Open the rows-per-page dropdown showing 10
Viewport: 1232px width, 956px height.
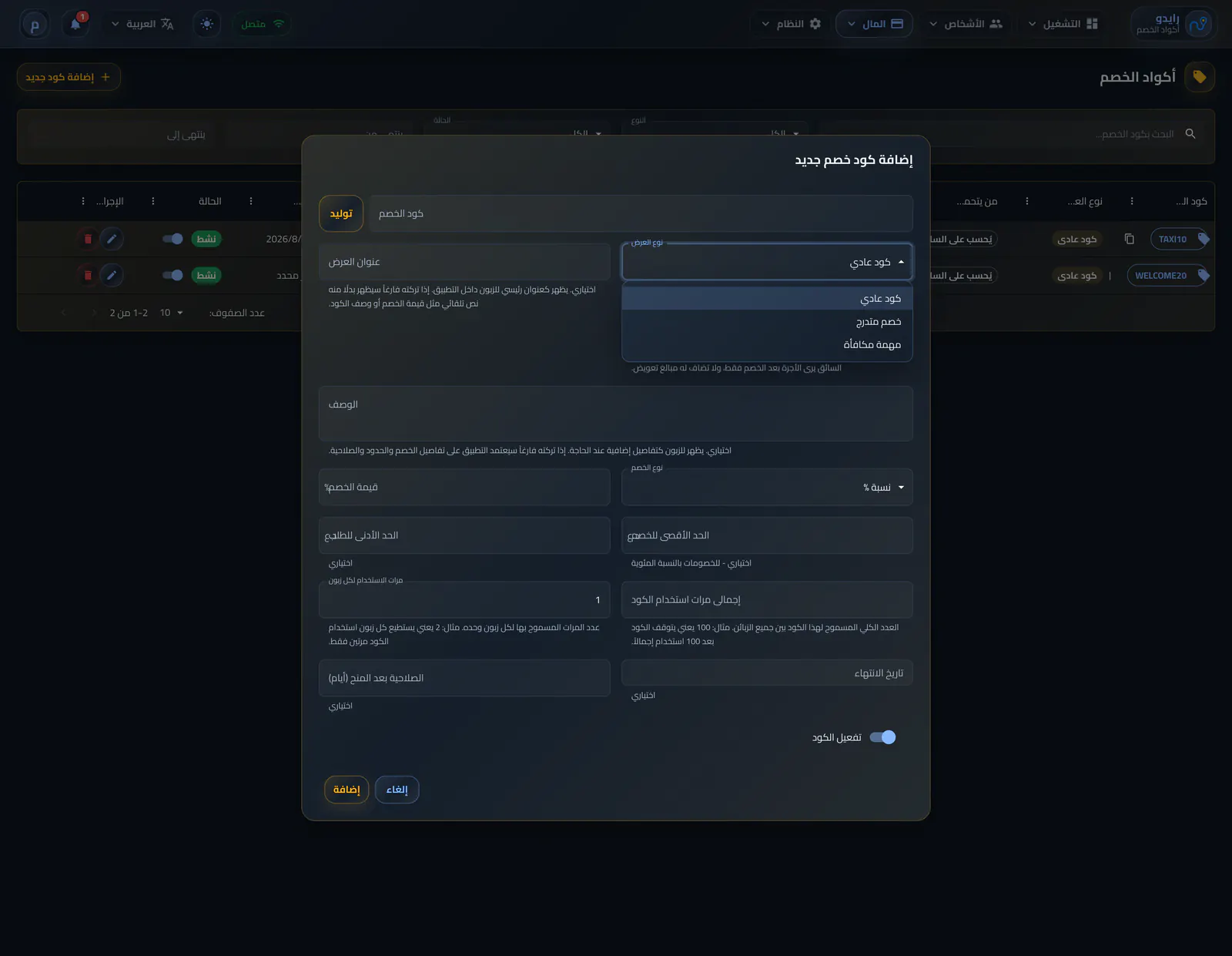[x=172, y=313]
